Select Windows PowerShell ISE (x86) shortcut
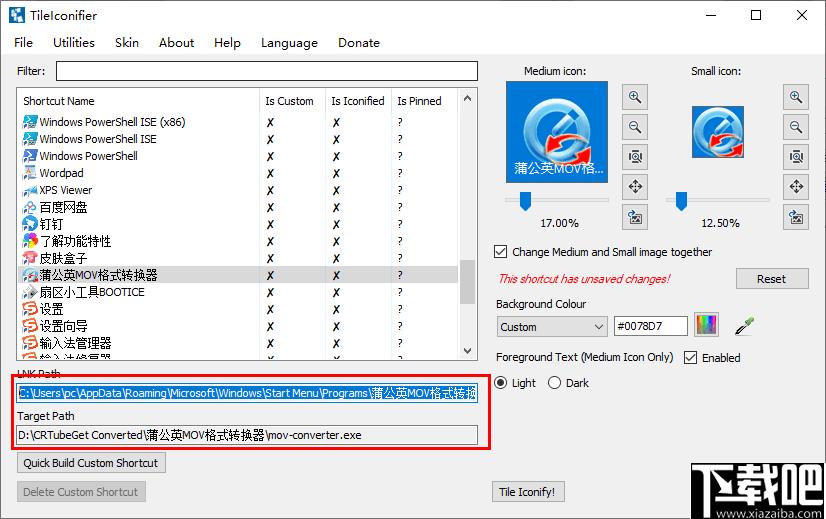The image size is (826, 519). click(x=239, y=122)
